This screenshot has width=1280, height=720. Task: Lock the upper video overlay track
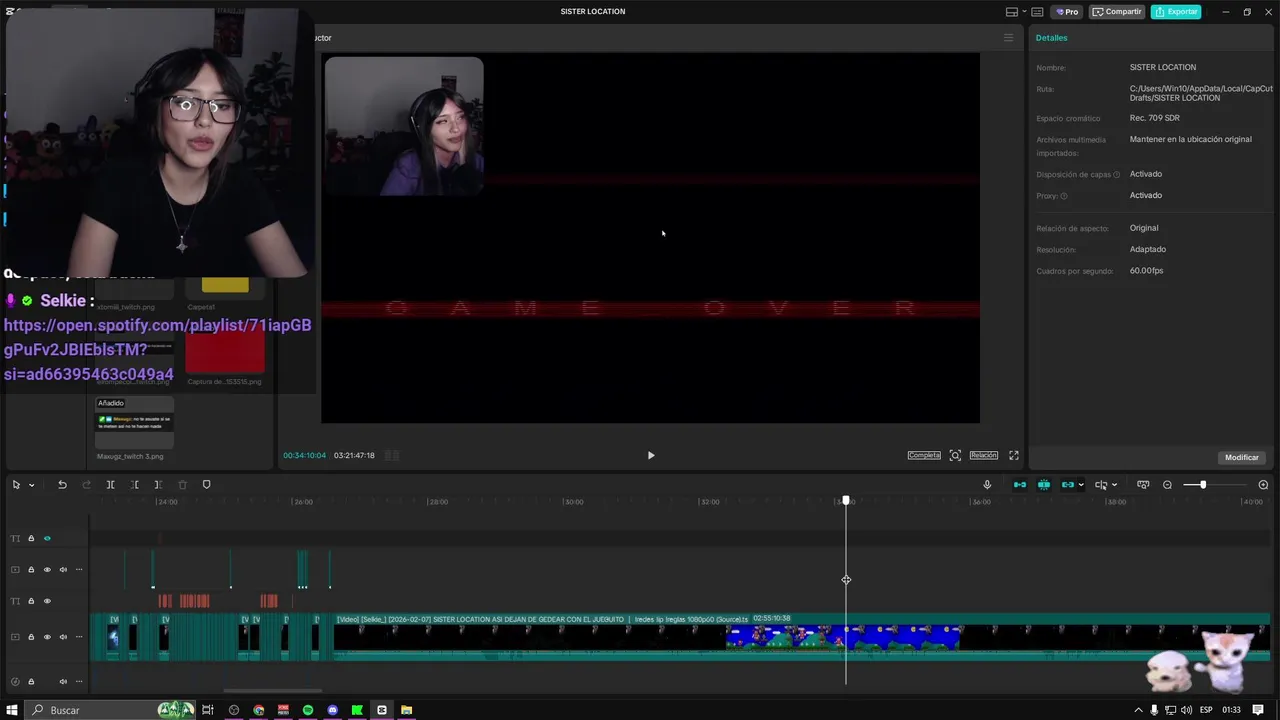coord(31,570)
